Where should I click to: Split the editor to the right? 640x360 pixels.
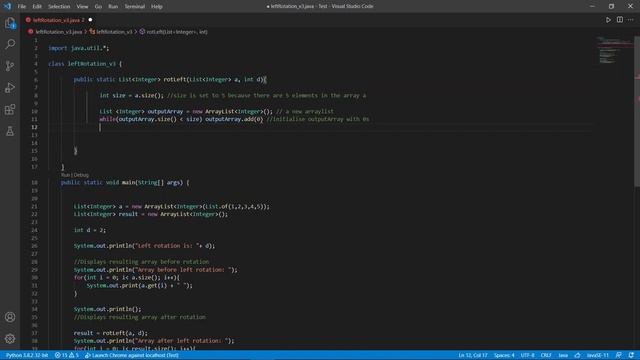pos(620,20)
